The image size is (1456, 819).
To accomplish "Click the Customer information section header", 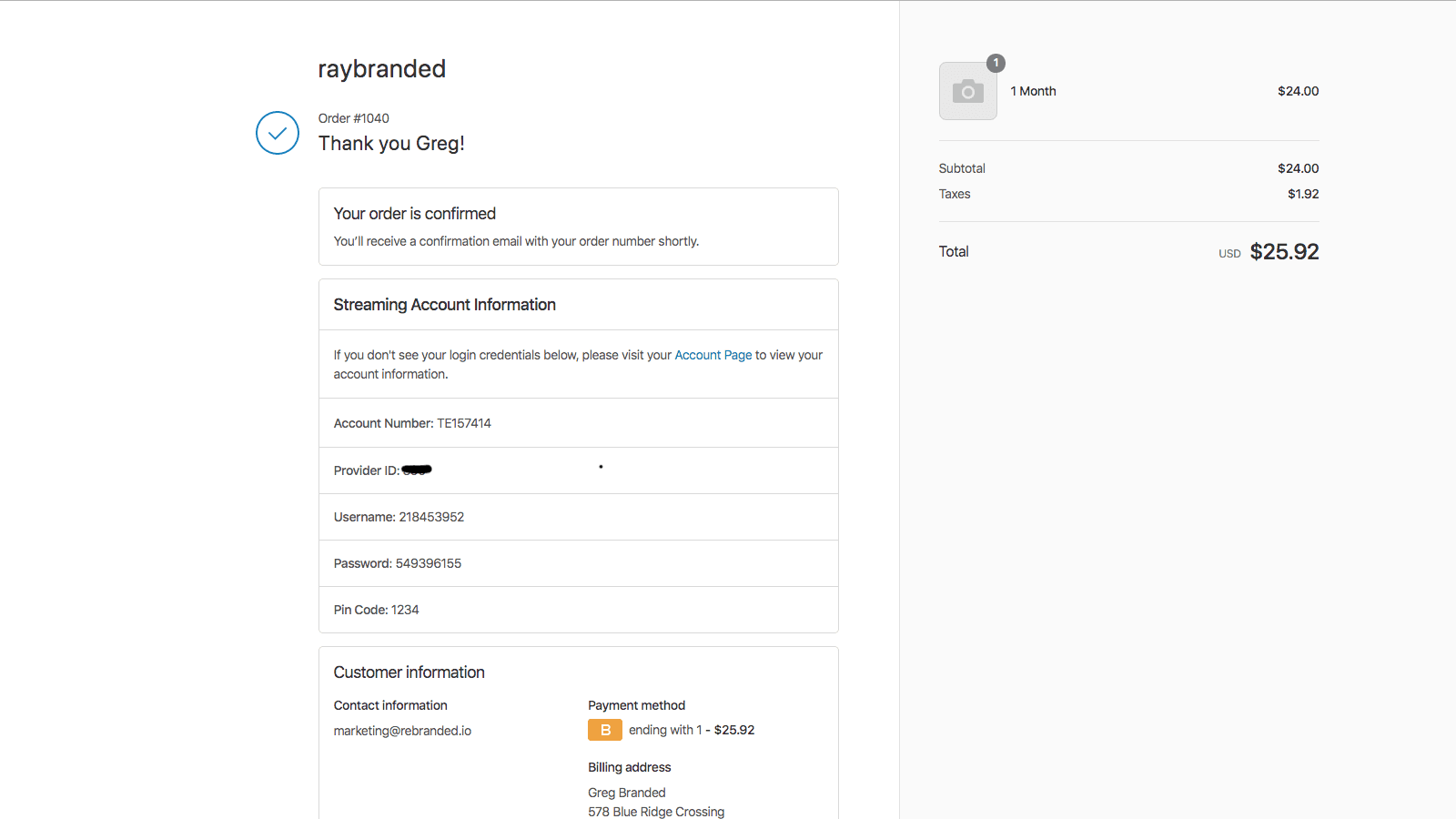I will [x=409, y=672].
